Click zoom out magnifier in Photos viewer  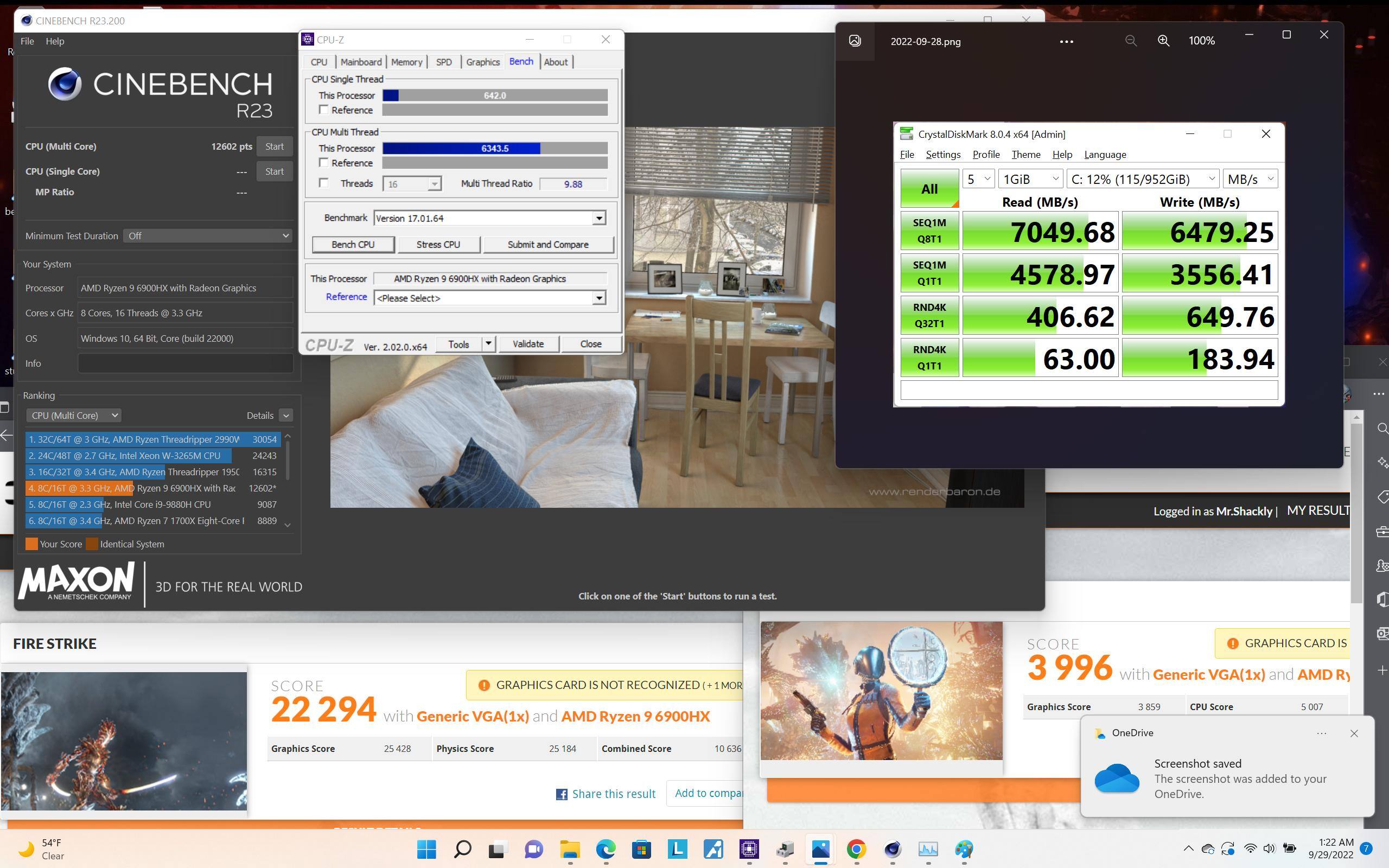(1131, 41)
